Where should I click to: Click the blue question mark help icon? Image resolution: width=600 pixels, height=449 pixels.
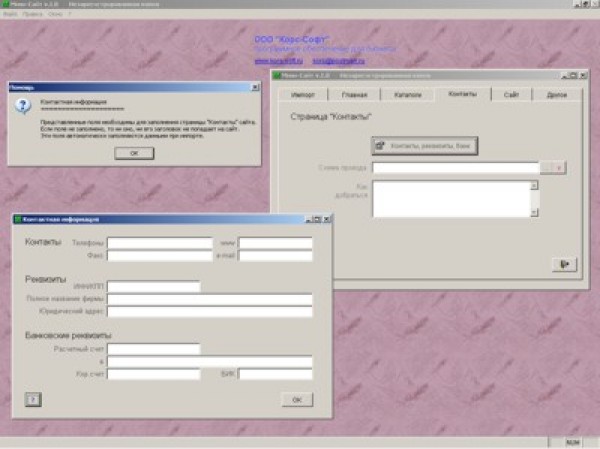[x=23, y=106]
